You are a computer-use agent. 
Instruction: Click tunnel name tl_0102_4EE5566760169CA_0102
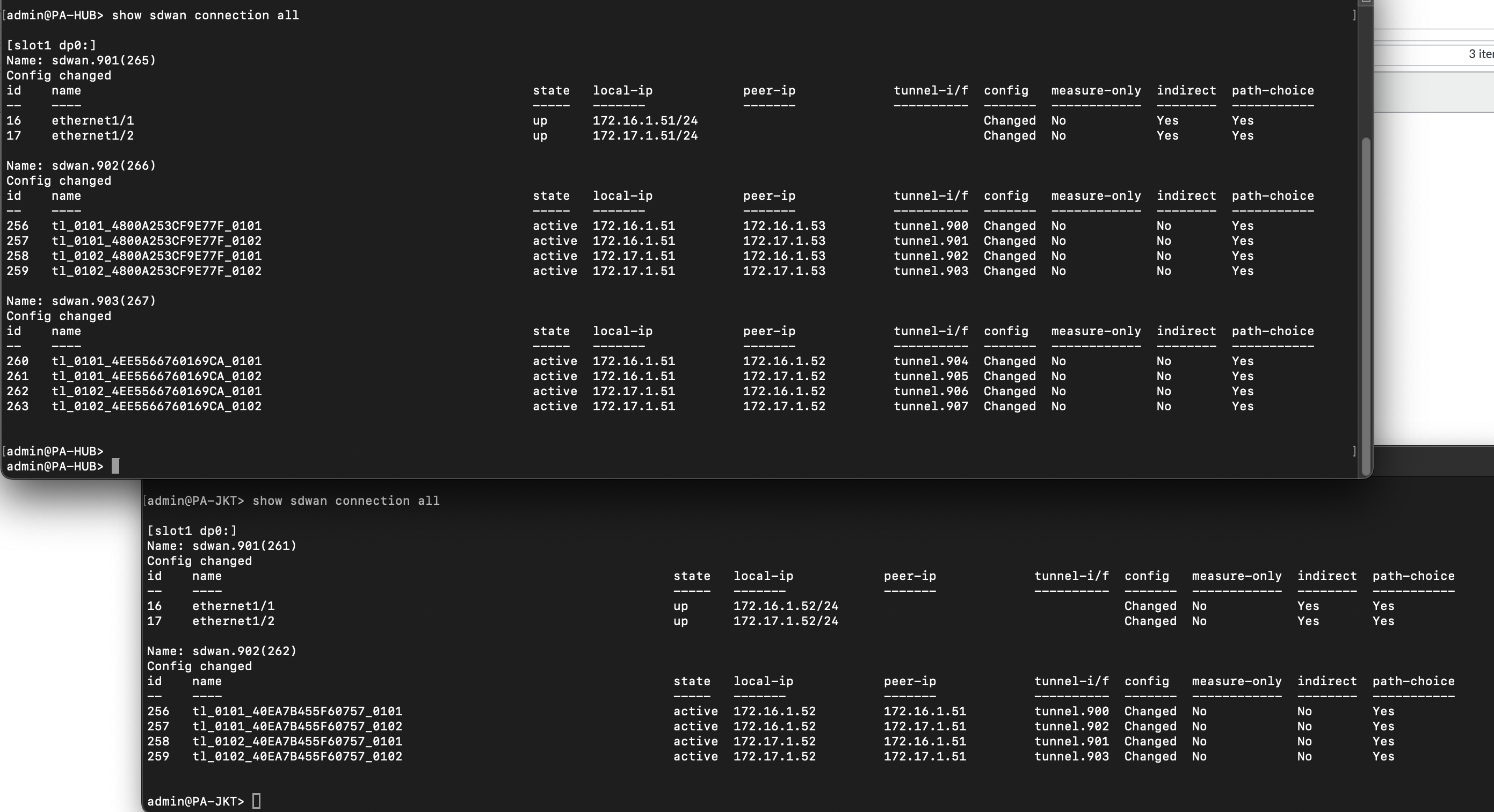157,406
